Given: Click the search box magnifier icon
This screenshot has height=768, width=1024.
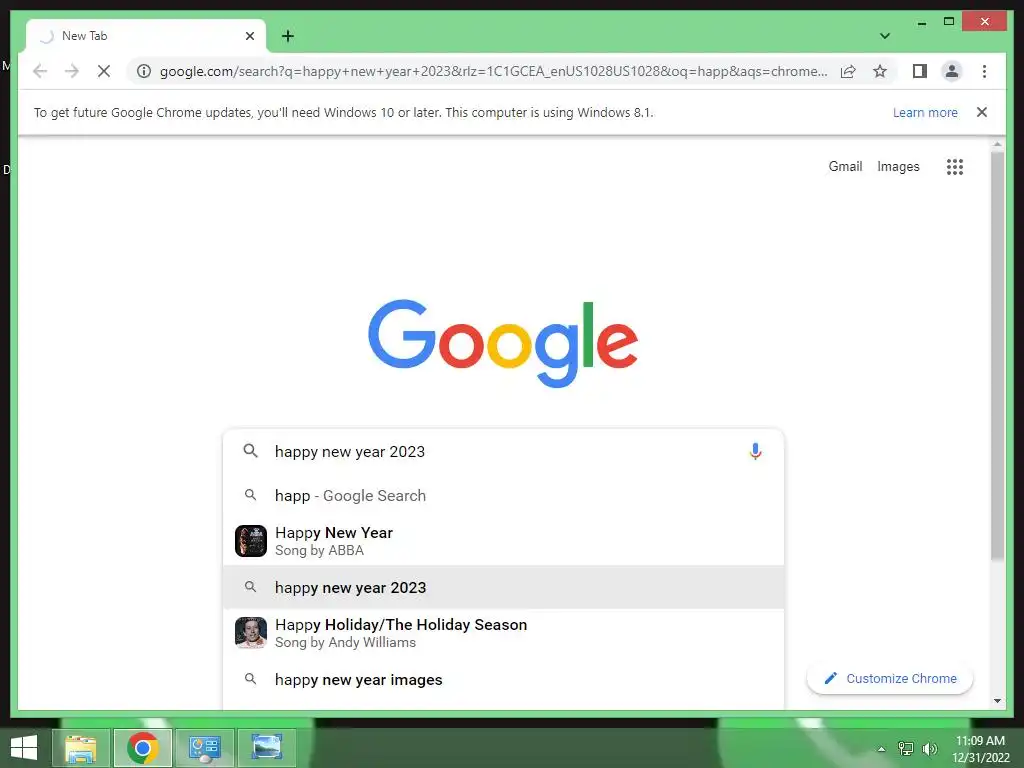Looking at the screenshot, I should [x=250, y=451].
